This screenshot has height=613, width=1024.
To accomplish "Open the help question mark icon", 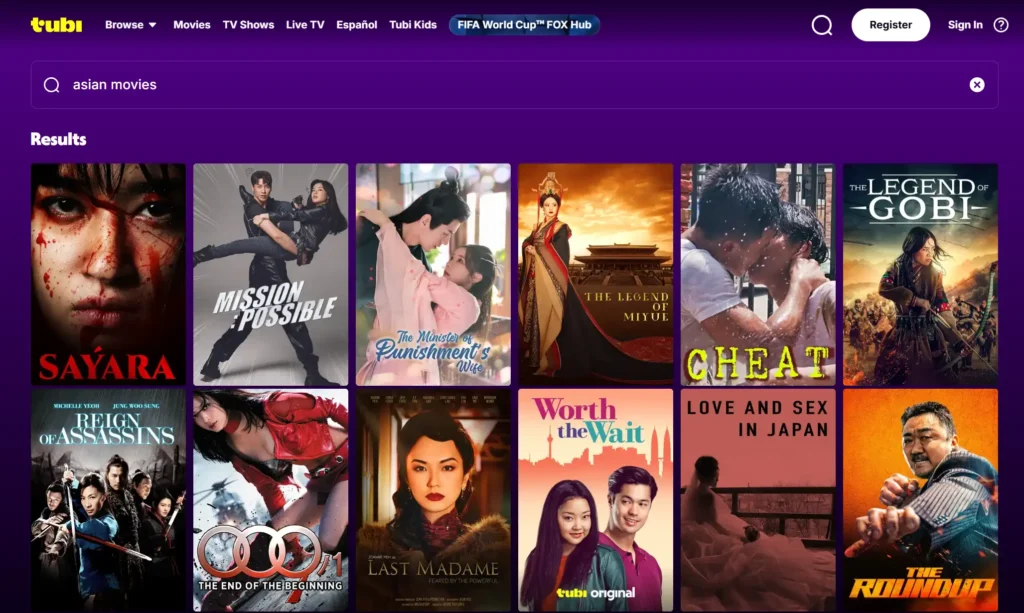I will tap(1000, 25).
